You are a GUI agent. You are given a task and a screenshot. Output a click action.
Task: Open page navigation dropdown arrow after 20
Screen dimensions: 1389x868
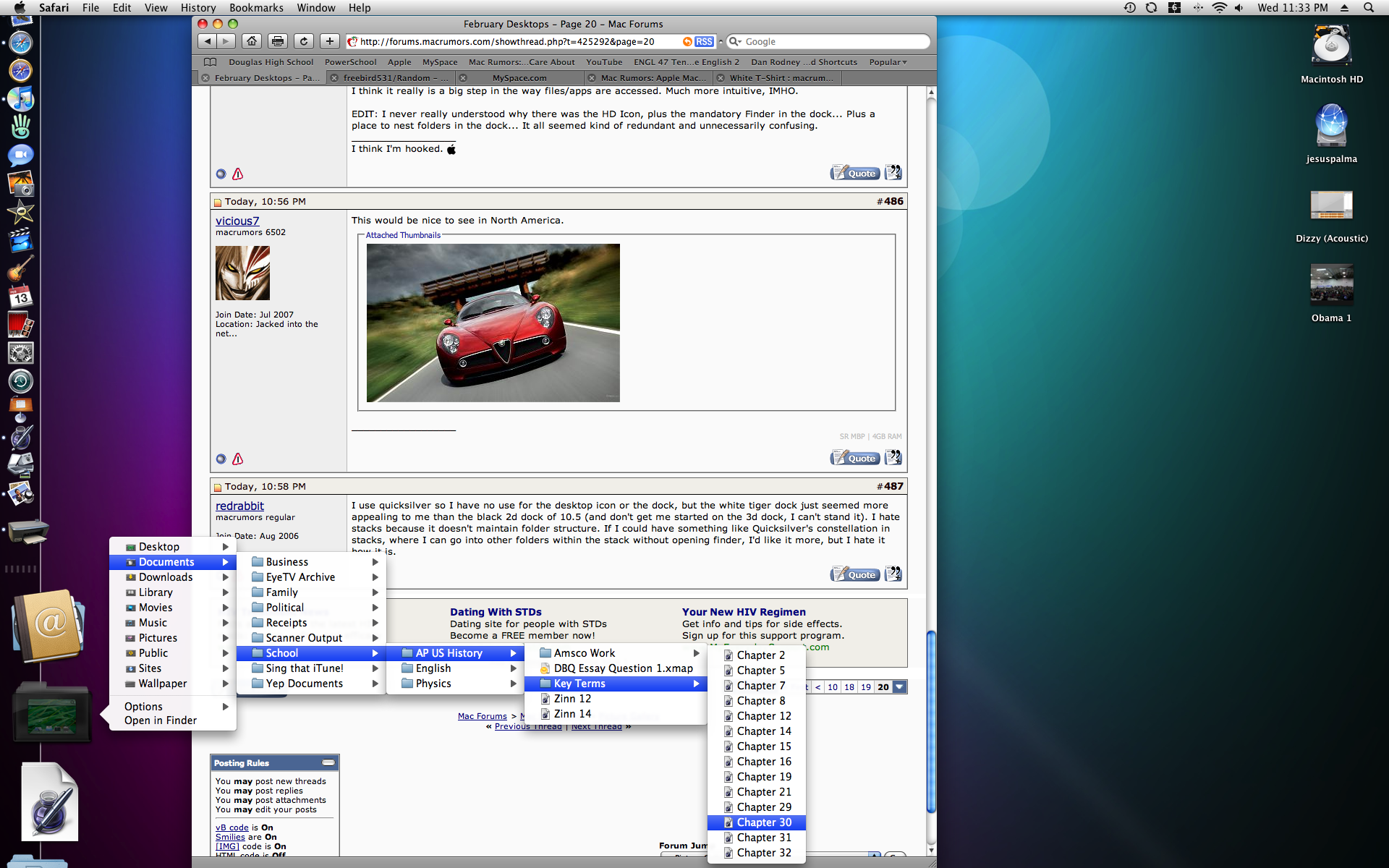click(899, 687)
